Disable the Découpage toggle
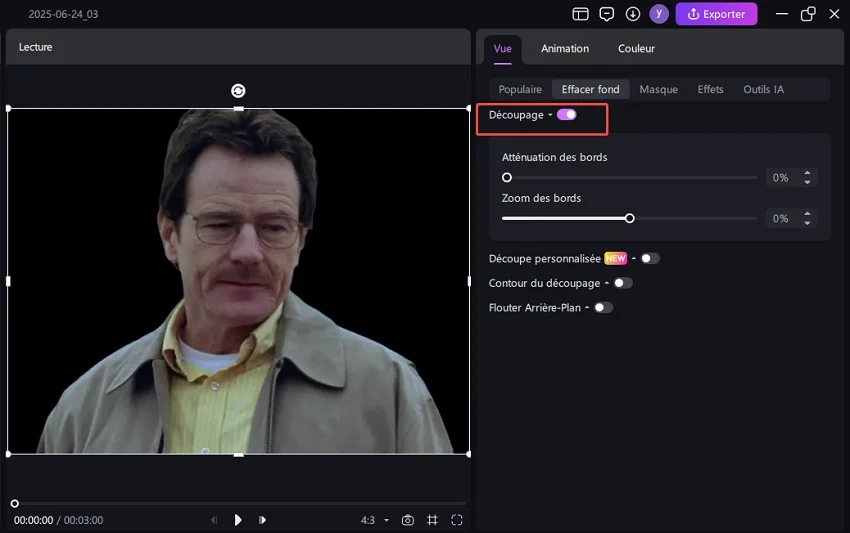This screenshot has height=533, width=850. point(567,115)
